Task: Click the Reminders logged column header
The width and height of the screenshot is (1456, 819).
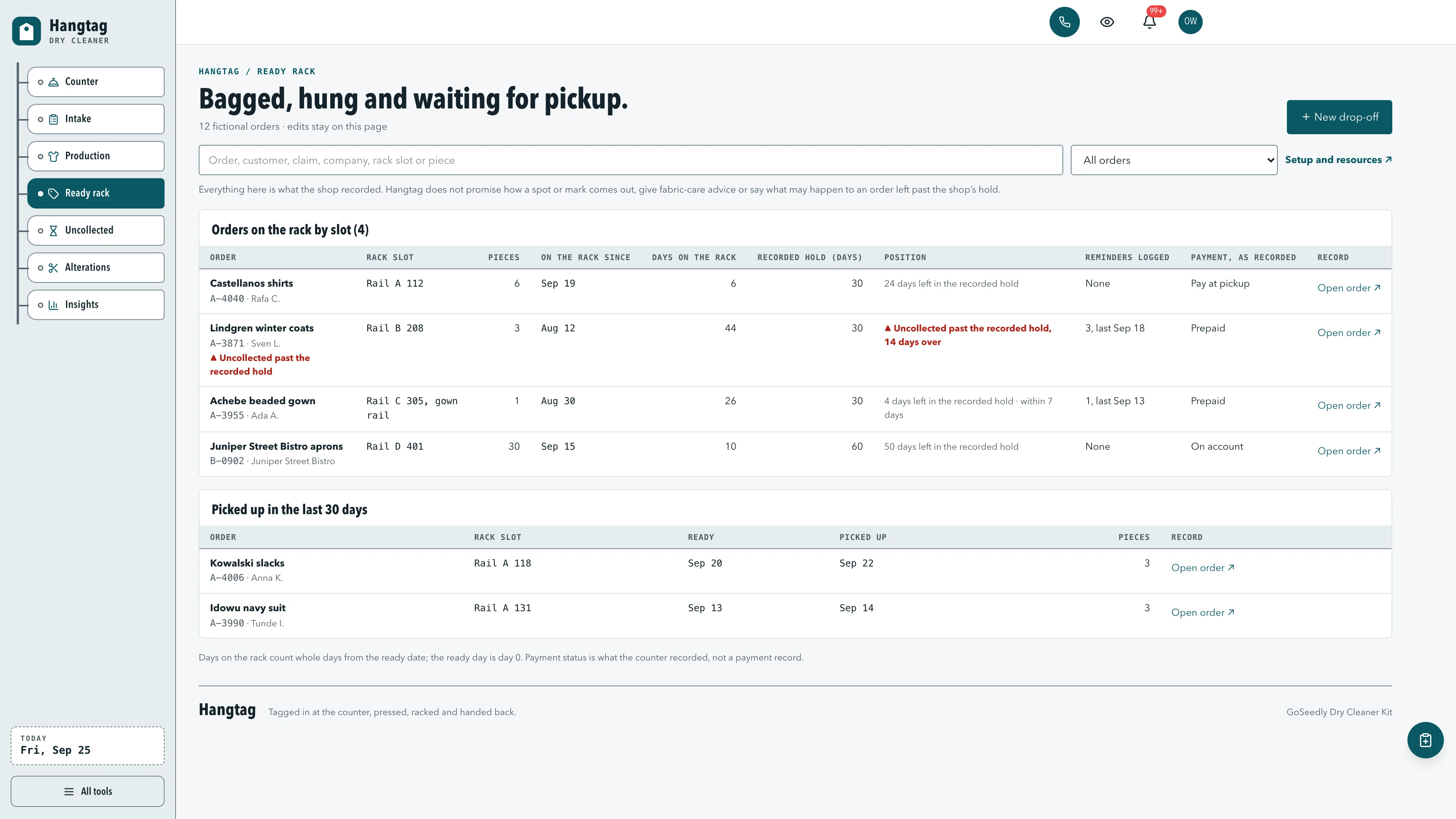Action: (x=1127, y=257)
